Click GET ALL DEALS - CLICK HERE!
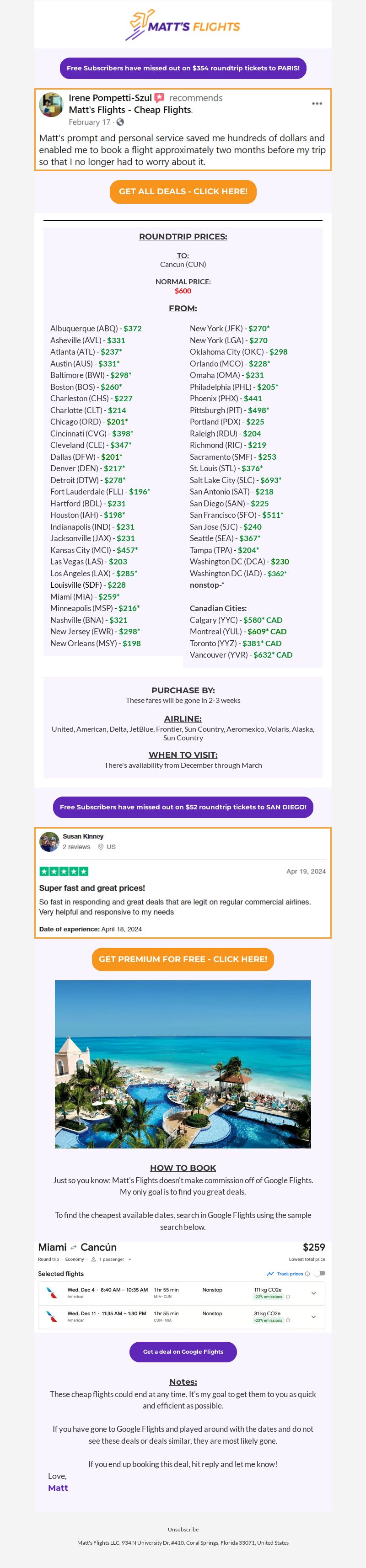Viewport: 366px width, 1568px height. pyautogui.click(x=183, y=191)
